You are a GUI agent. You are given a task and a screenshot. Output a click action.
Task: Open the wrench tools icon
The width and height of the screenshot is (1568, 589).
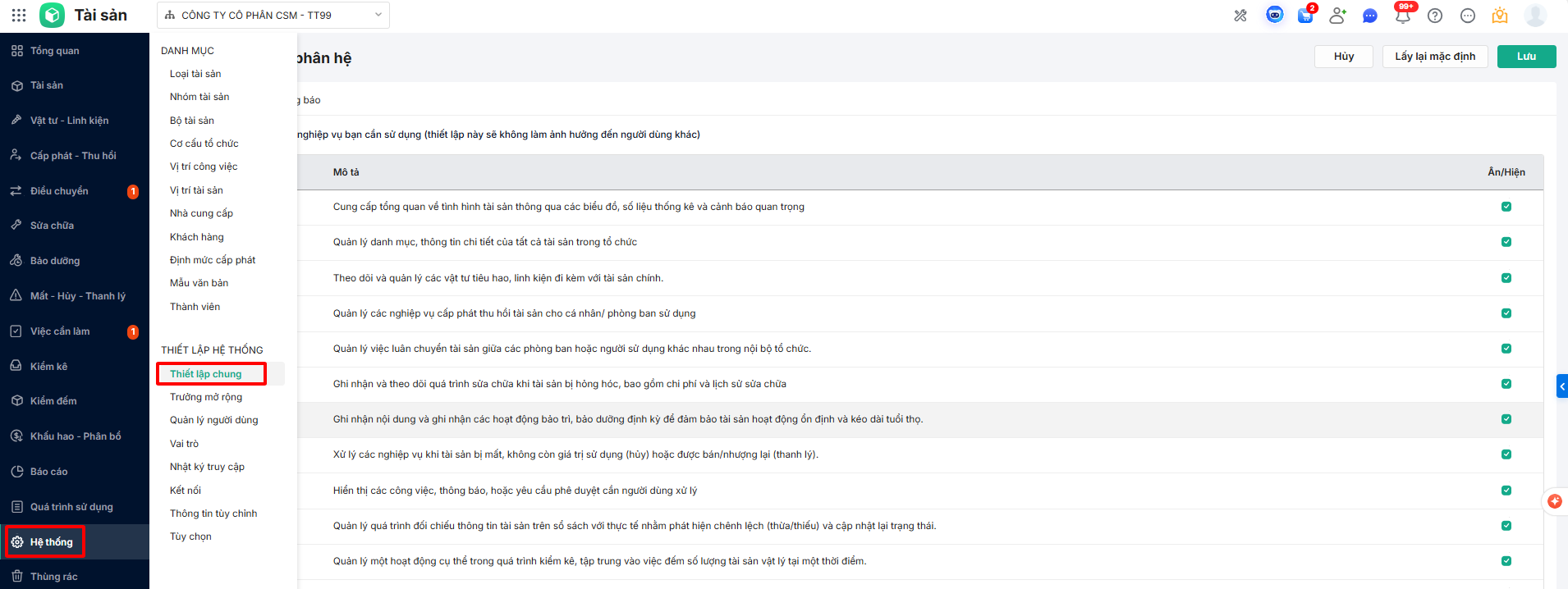pyautogui.click(x=1240, y=16)
